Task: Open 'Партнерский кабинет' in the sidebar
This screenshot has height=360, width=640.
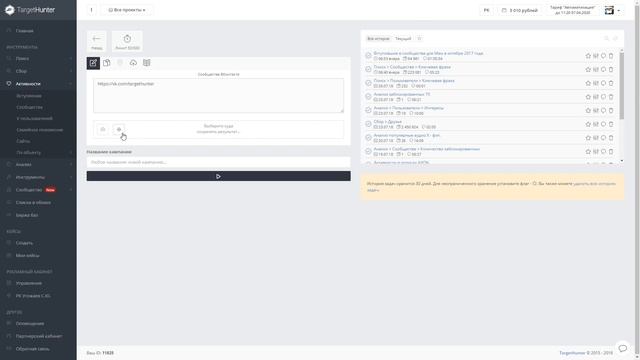Action: (38, 336)
